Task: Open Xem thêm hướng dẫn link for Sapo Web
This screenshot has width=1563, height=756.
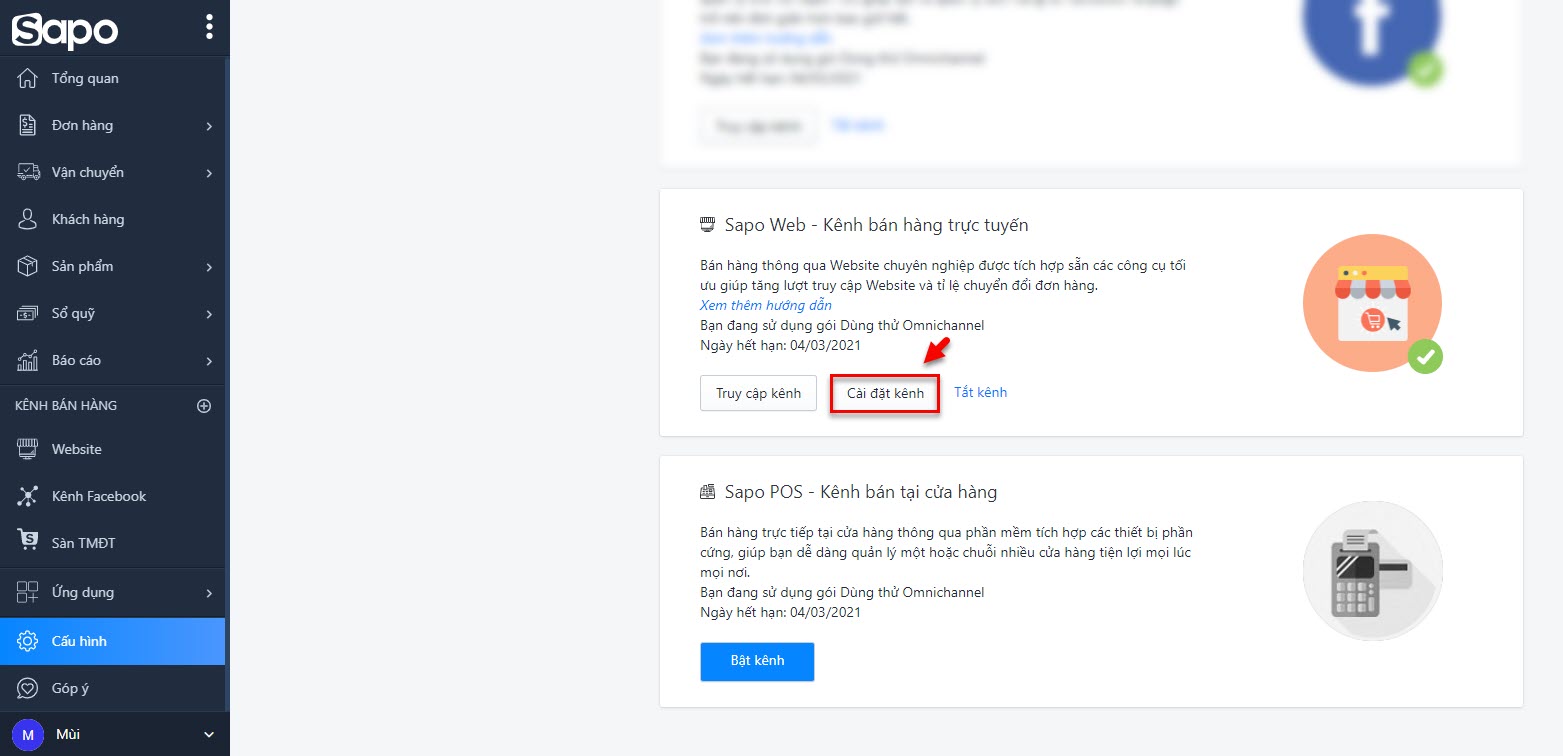Action: click(x=765, y=305)
